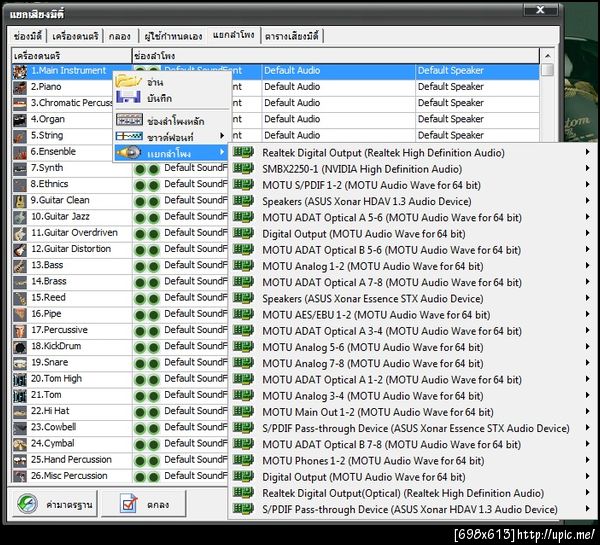Image resolution: width=600 pixels, height=545 pixels.
Task: Toggle green speaker lights on Snare row
Action: 147,364
